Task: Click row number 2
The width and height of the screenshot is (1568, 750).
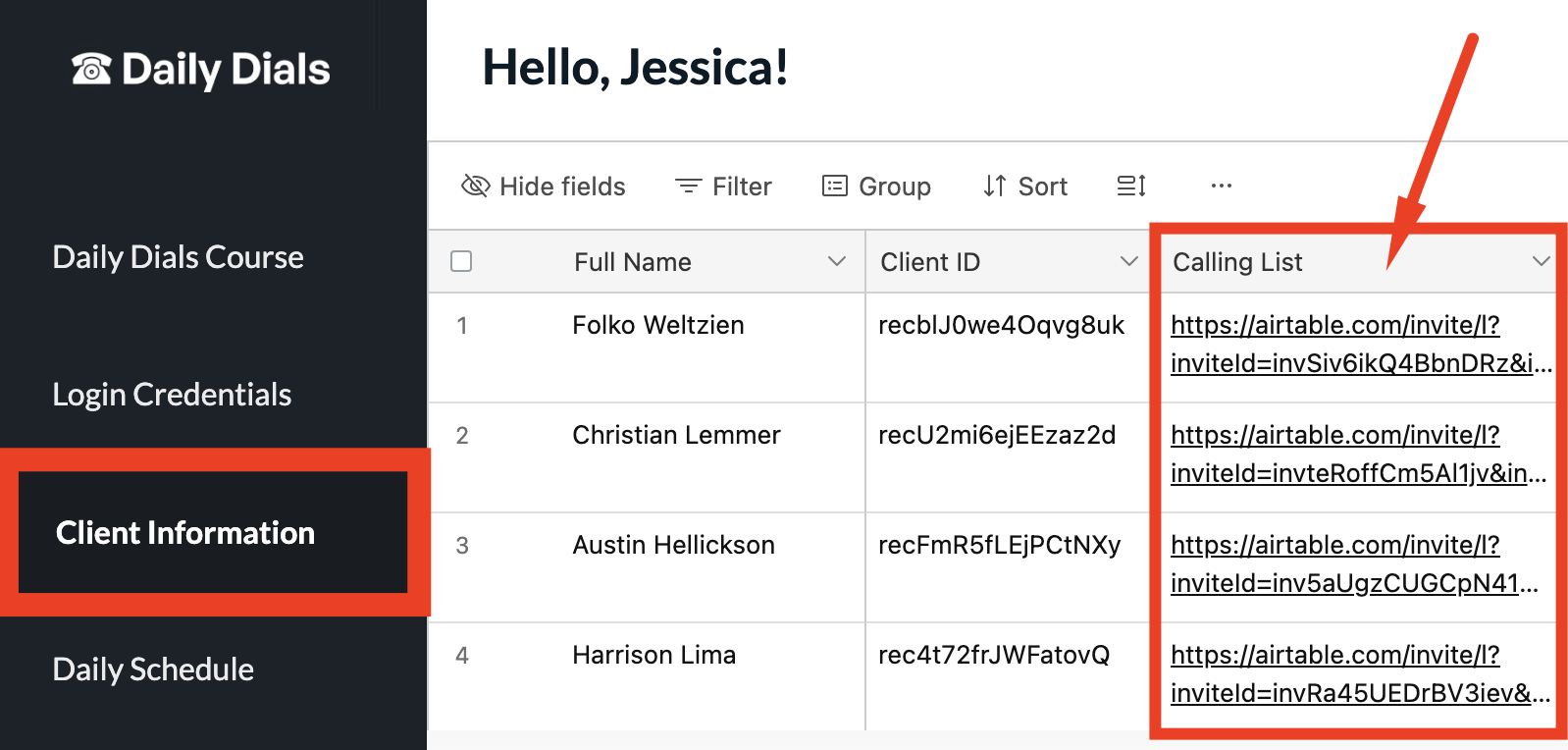Action: click(461, 435)
